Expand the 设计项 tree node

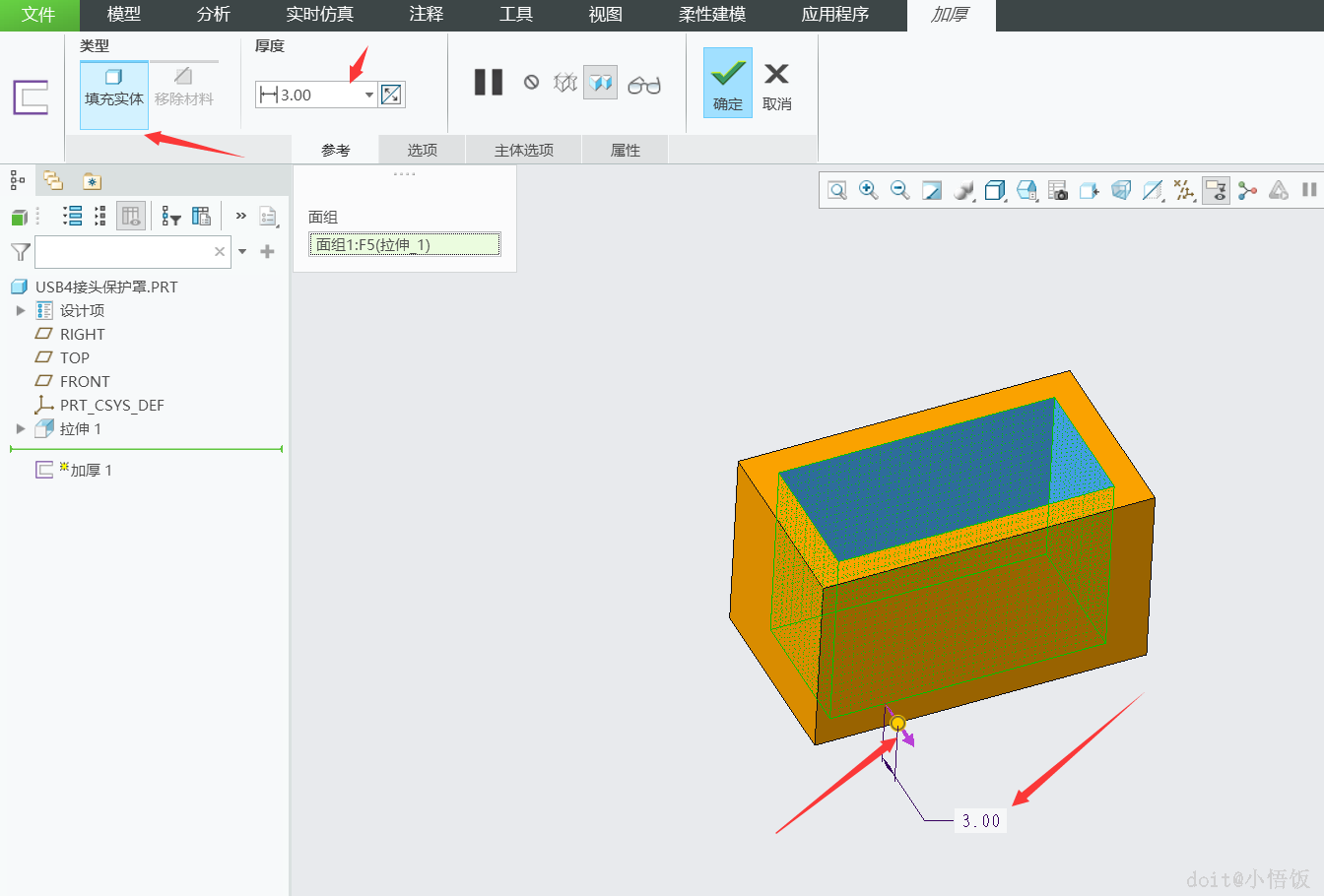(x=21, y=311)
